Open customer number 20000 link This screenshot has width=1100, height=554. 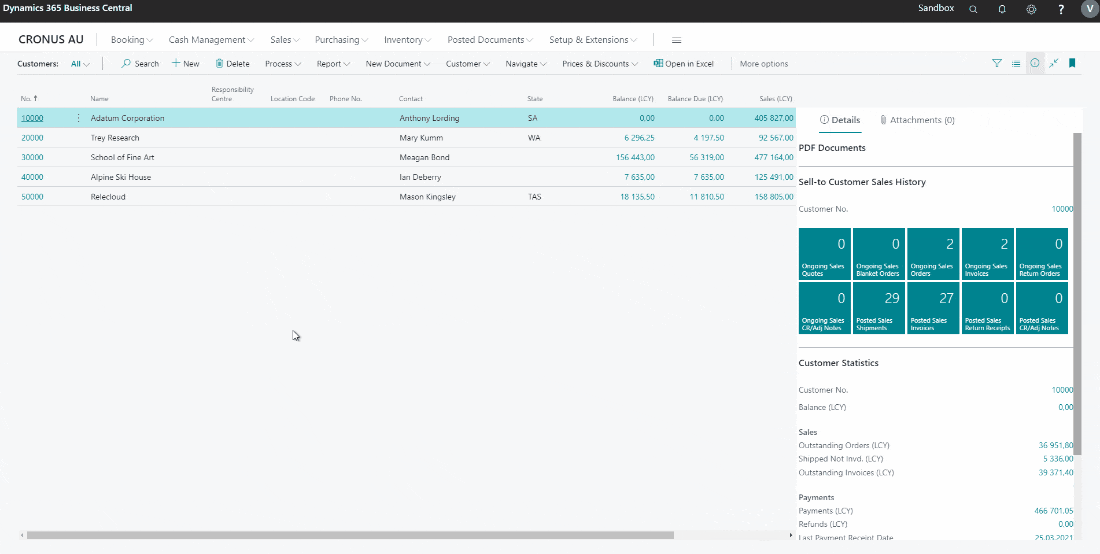click(x=32, y=137)
